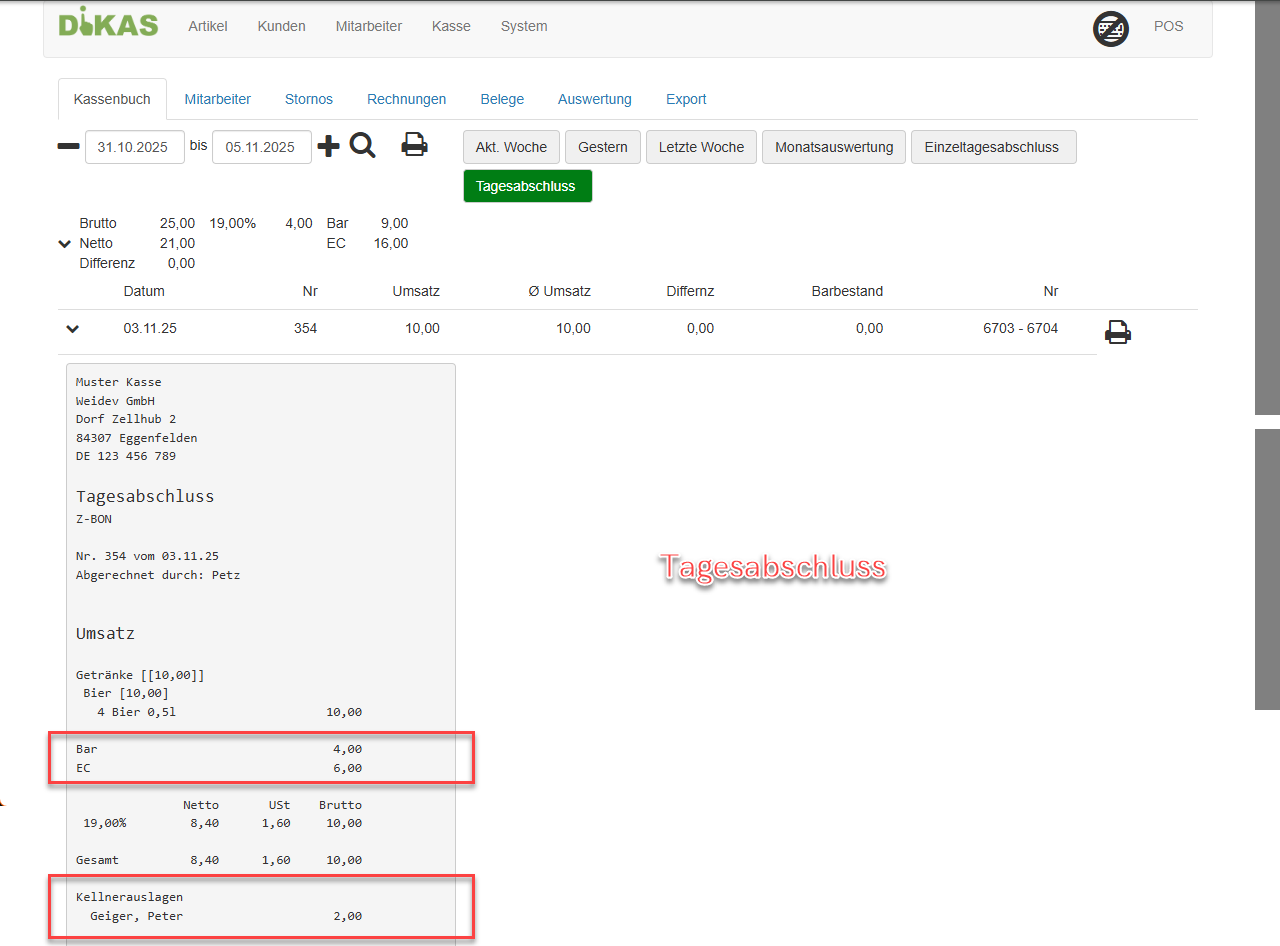Click the Monatsauswertung button
The image size is (1280, 946).
[834, 147]
